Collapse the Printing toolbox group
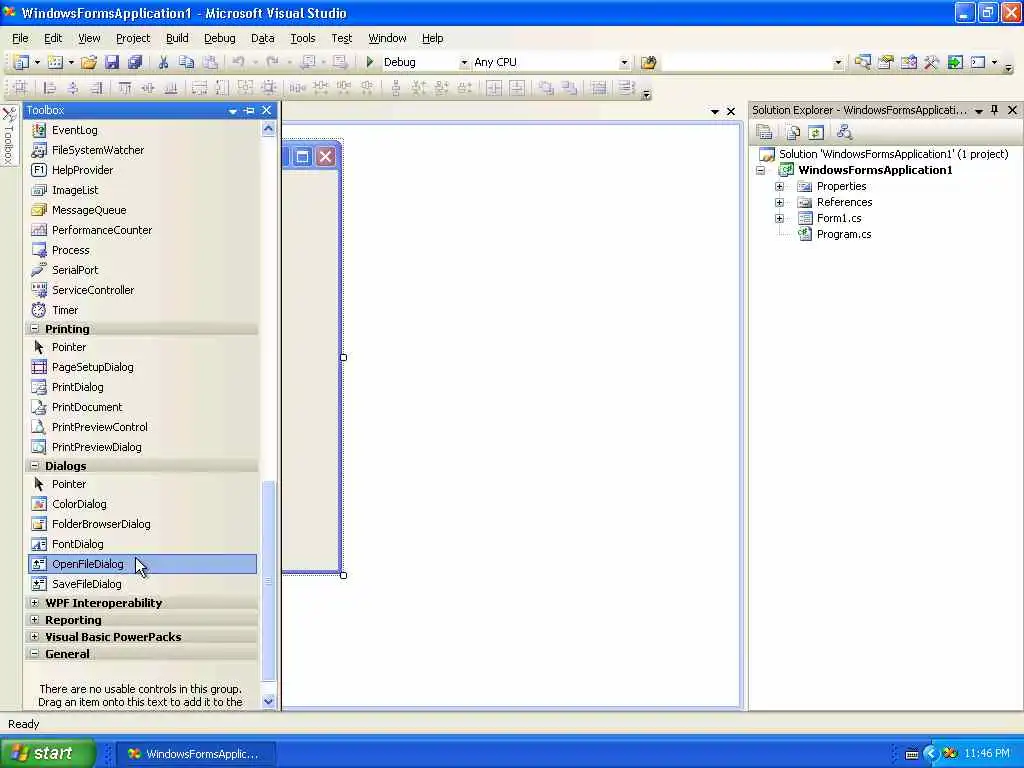 coord(35,328)
